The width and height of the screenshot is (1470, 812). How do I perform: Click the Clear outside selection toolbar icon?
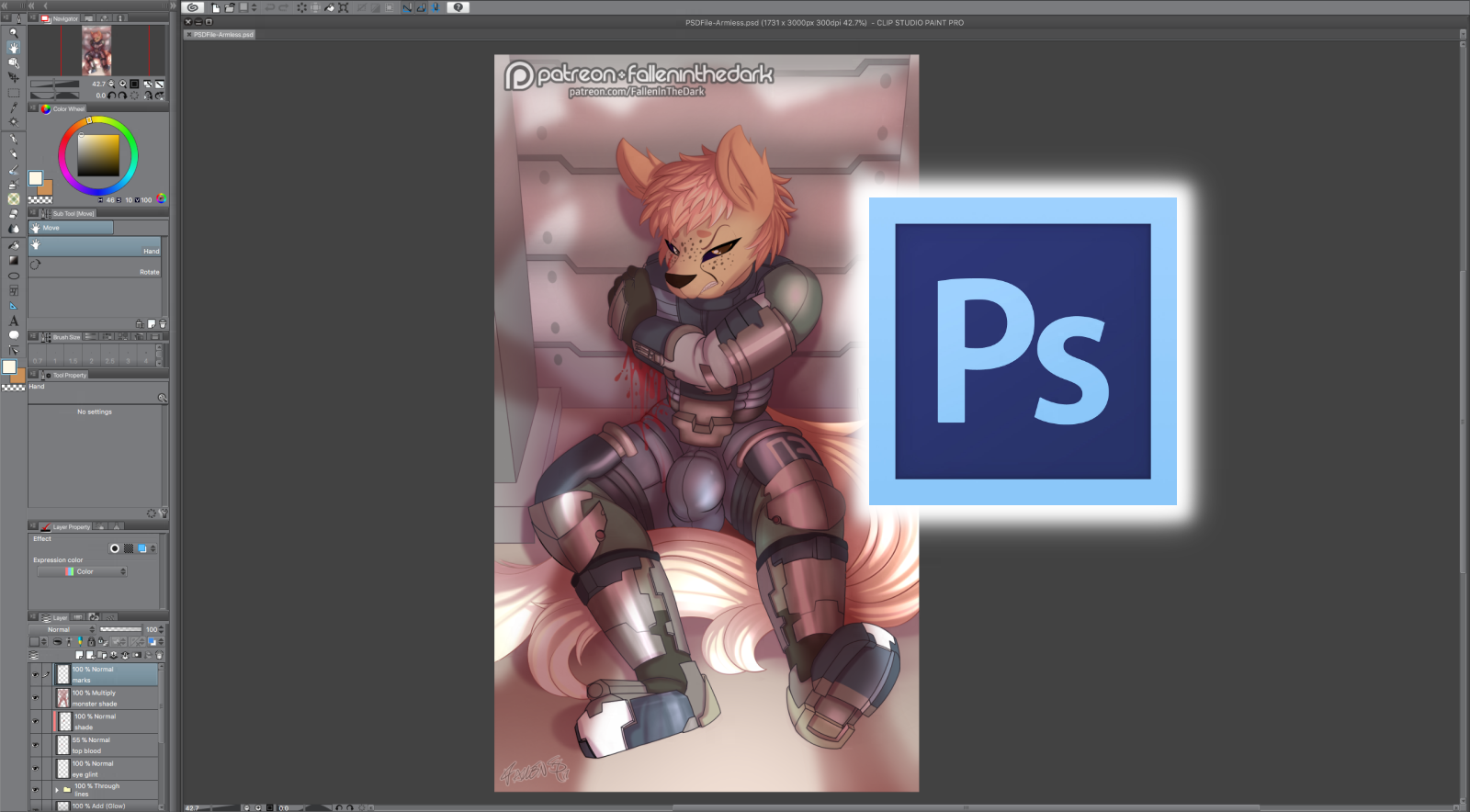(315, 7)
